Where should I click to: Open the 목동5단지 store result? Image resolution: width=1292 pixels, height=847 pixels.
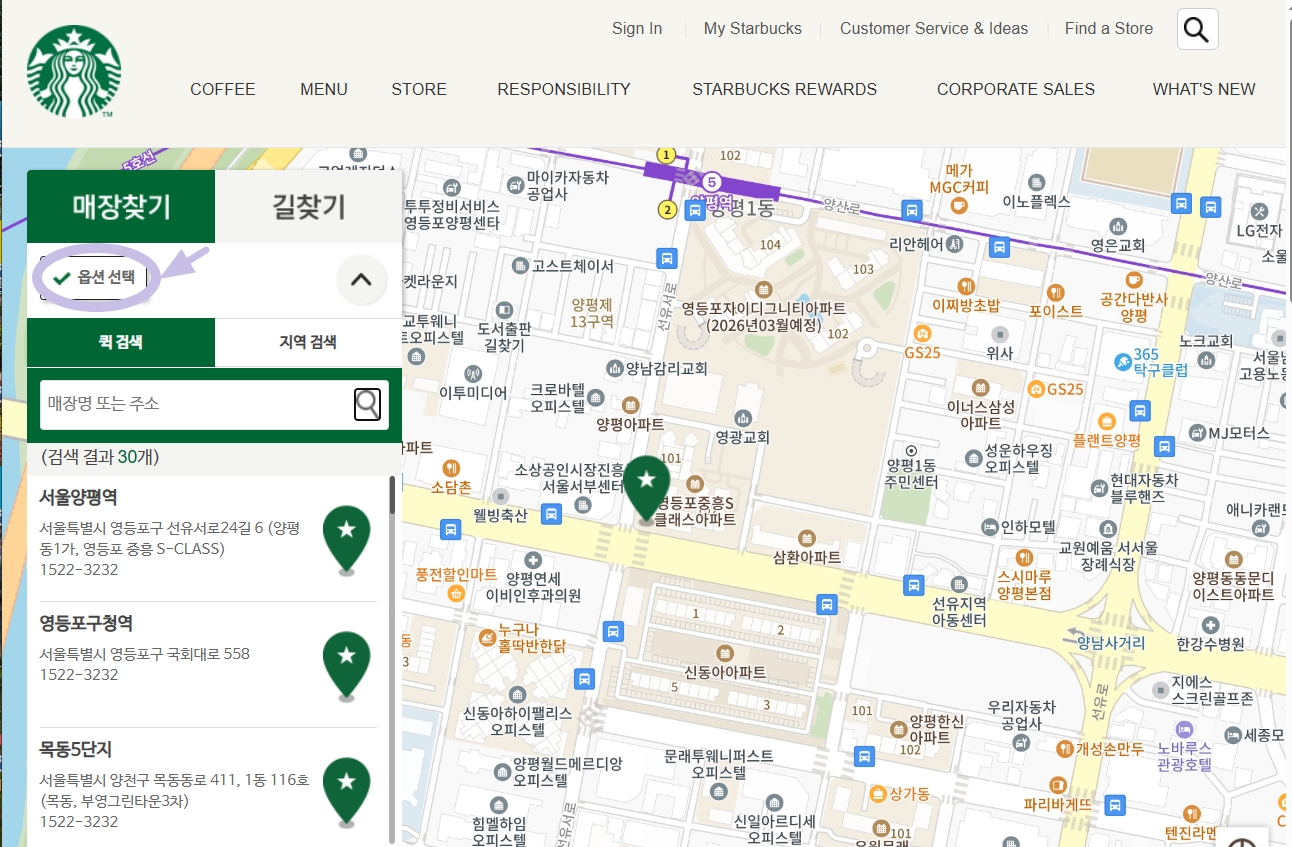[208, 790]
